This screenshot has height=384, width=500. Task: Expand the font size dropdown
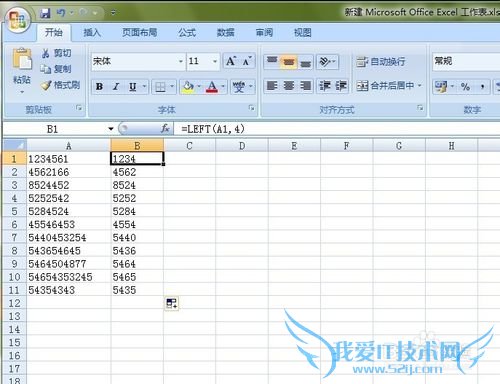pyautogui.click(x=215, y=61)
